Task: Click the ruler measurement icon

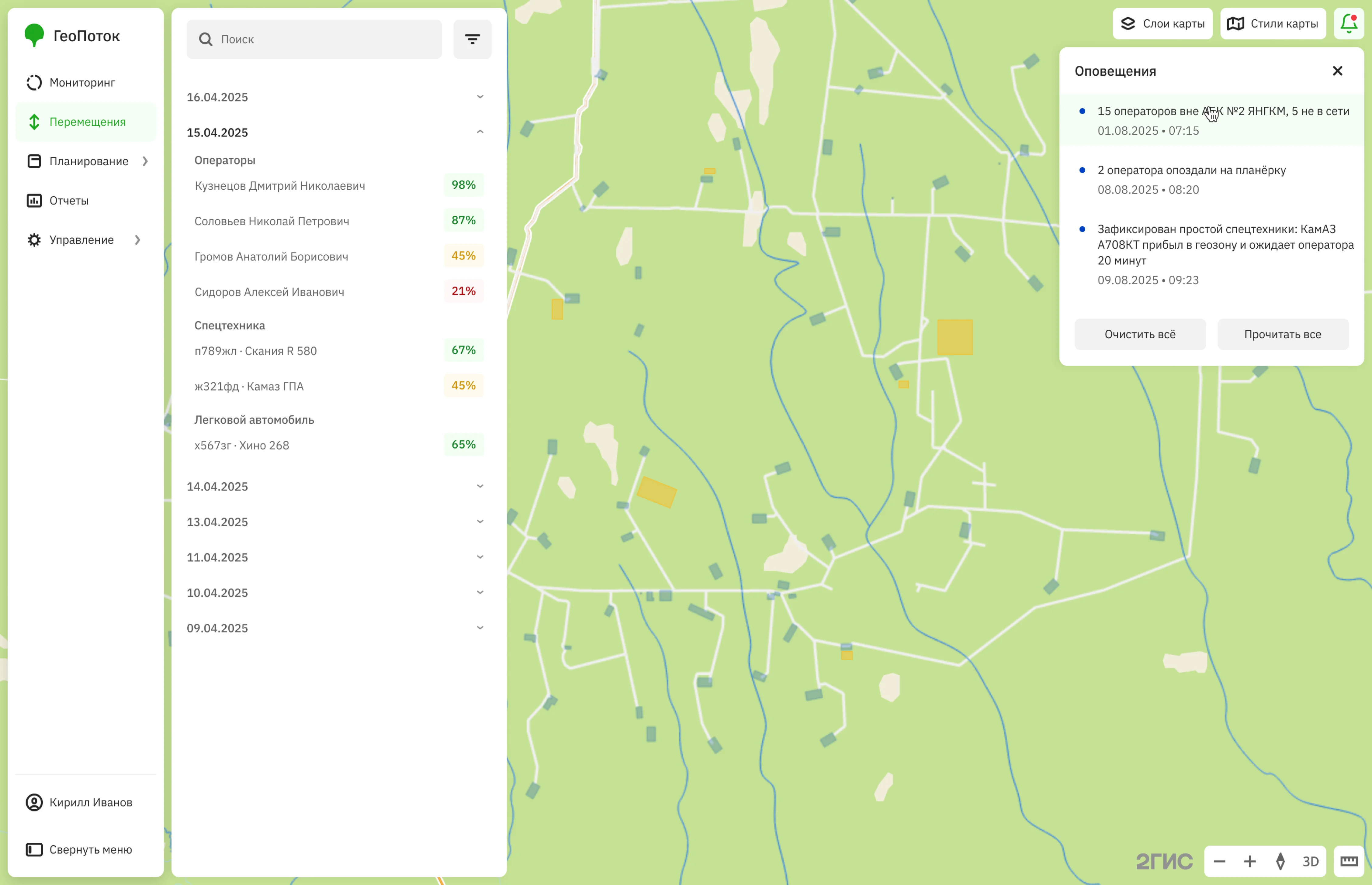Action: [x=1348, y=861]
